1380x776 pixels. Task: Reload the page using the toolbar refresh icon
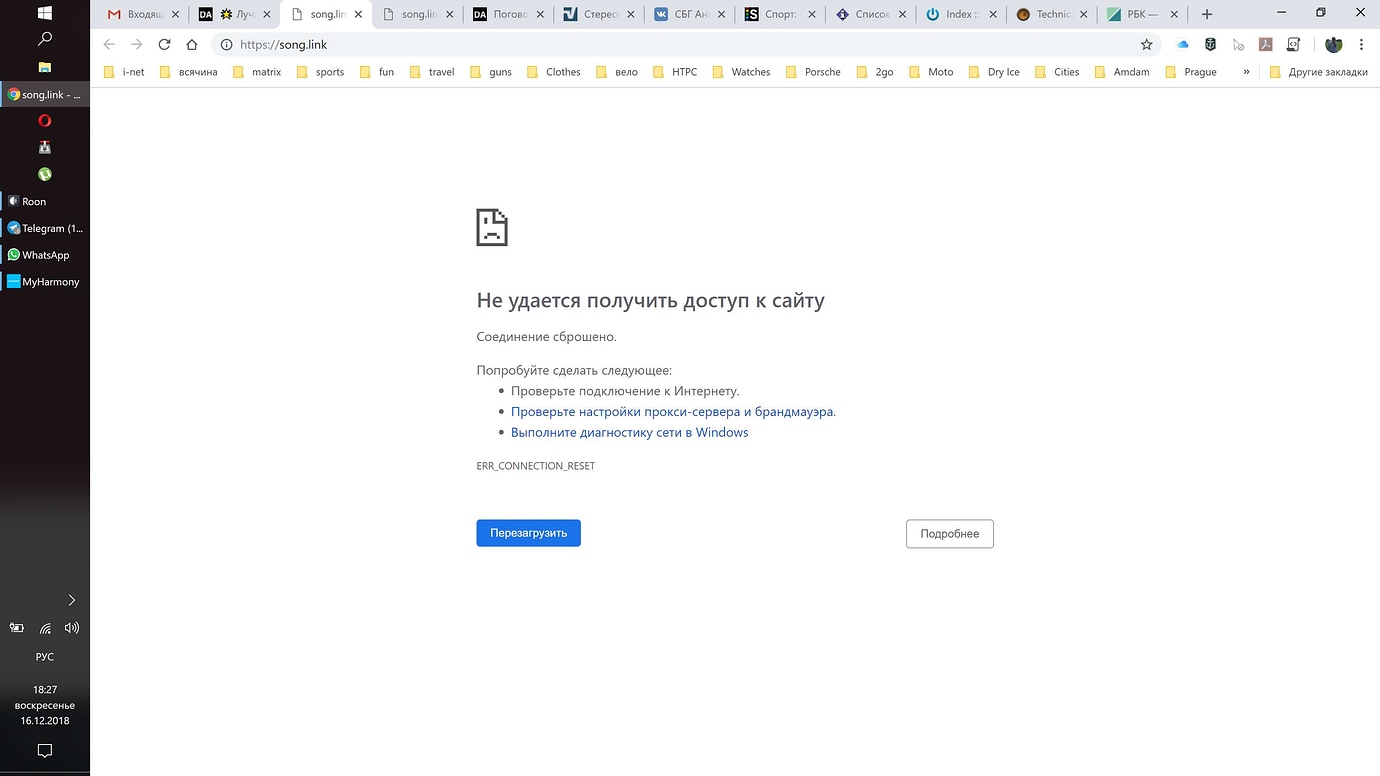tap(164, 45)
